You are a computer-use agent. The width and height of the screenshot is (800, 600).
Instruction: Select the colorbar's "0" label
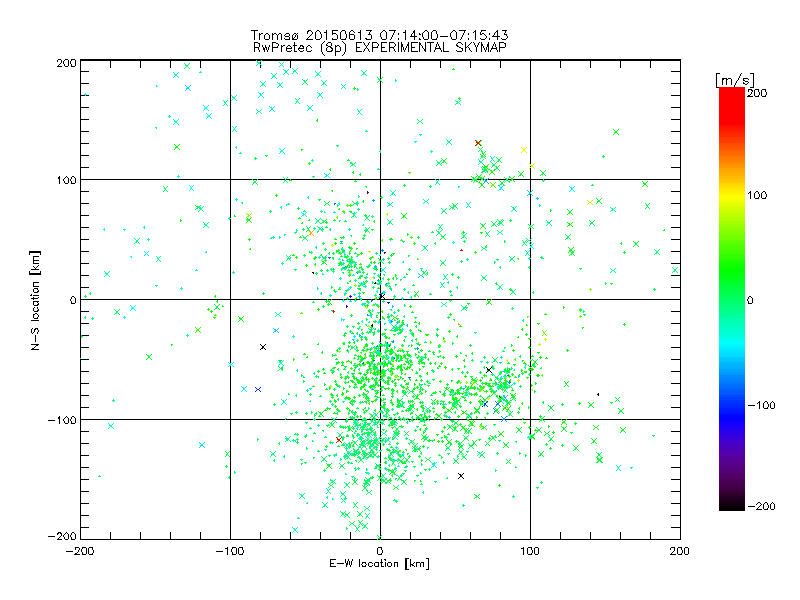(750, 300)
